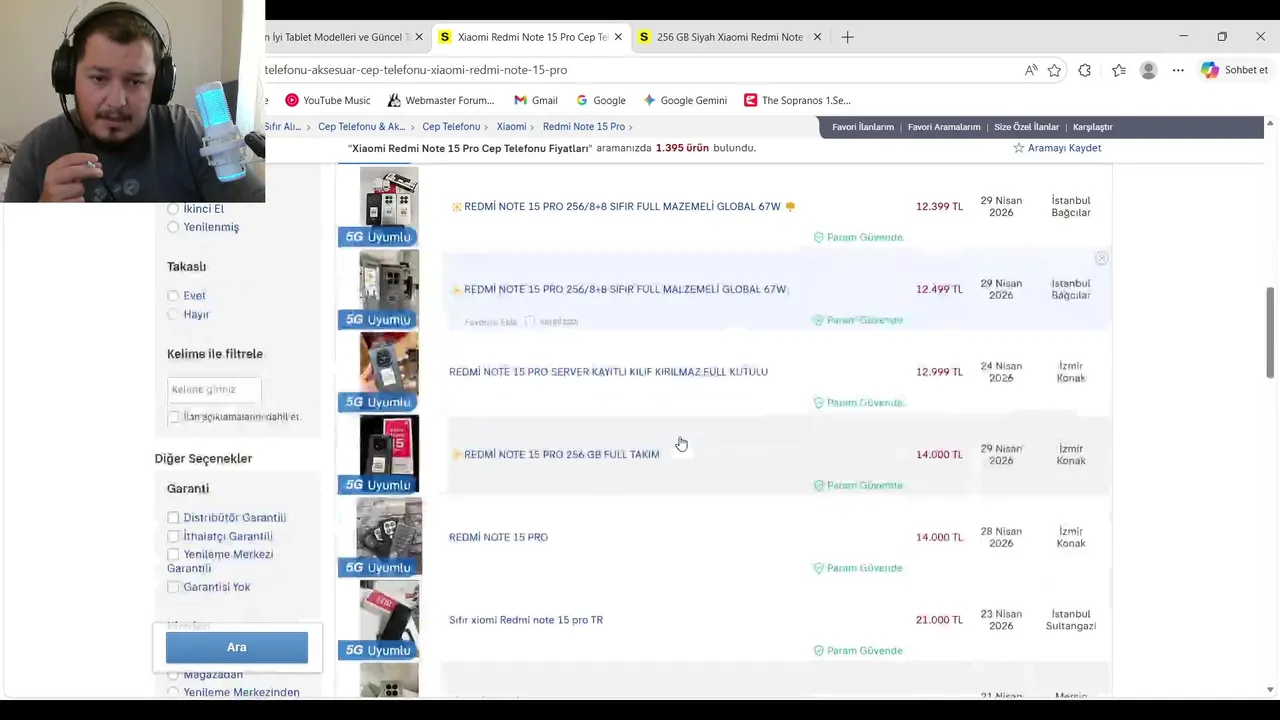Go to 'Xiaomi' breadcrumb link

(x=511, y=127)
